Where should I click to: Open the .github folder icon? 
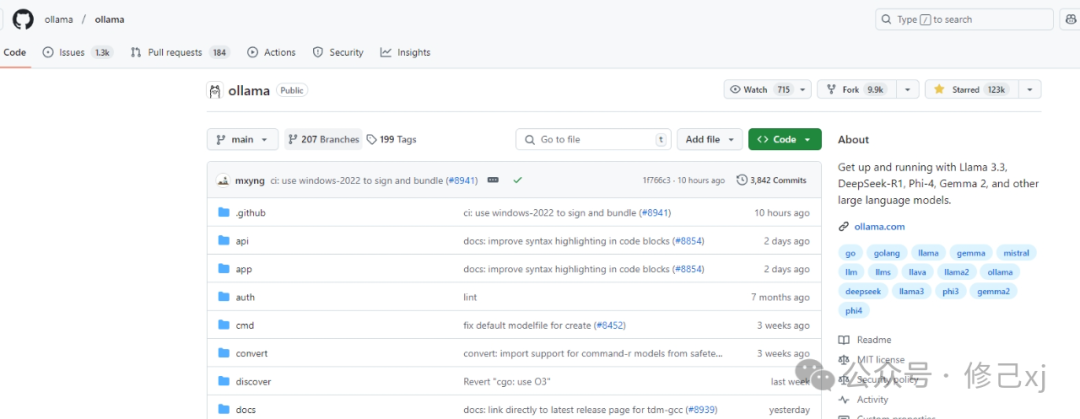pos(223,212)
